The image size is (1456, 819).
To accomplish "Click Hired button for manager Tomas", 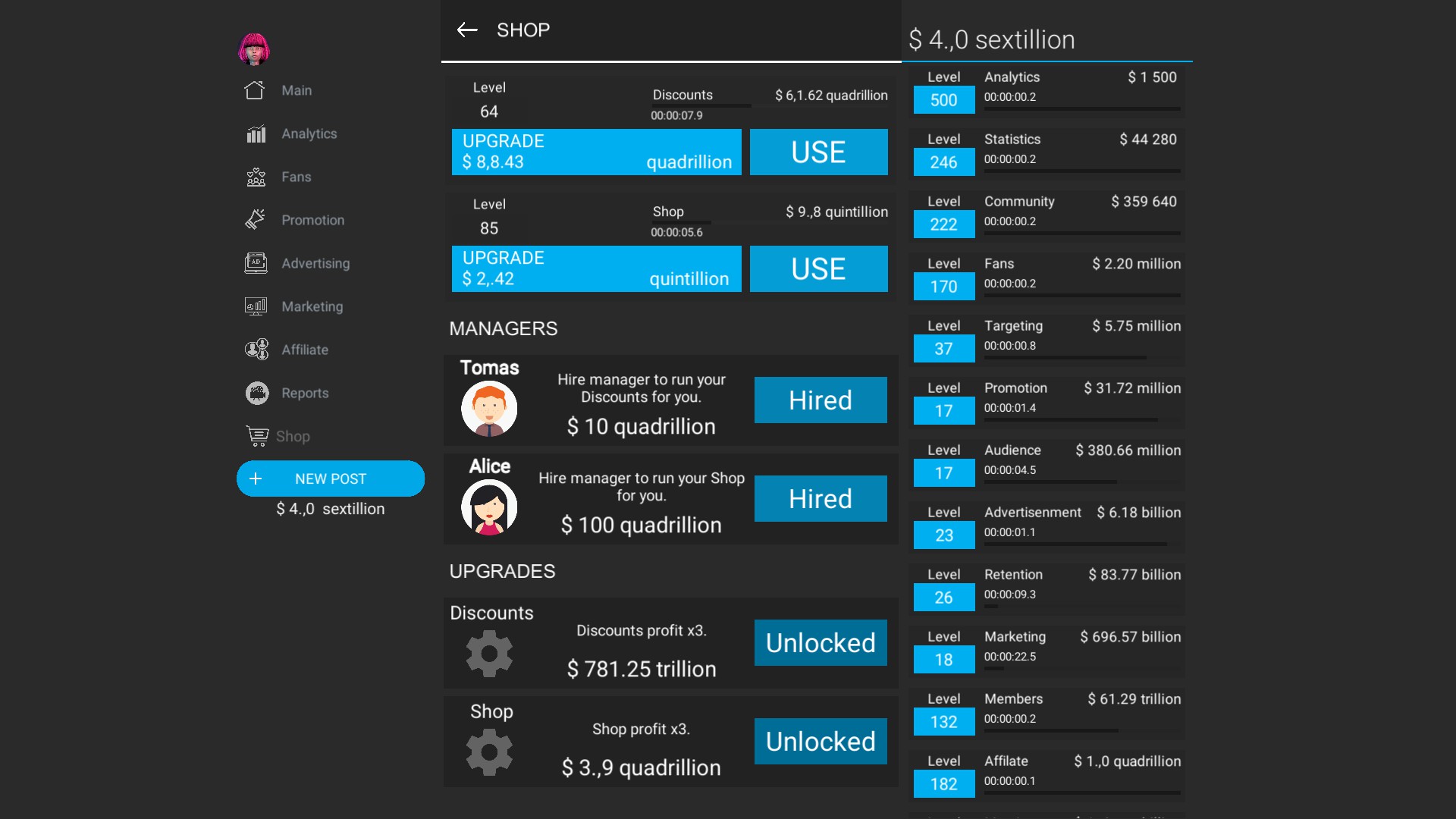I will coord(820,400).
